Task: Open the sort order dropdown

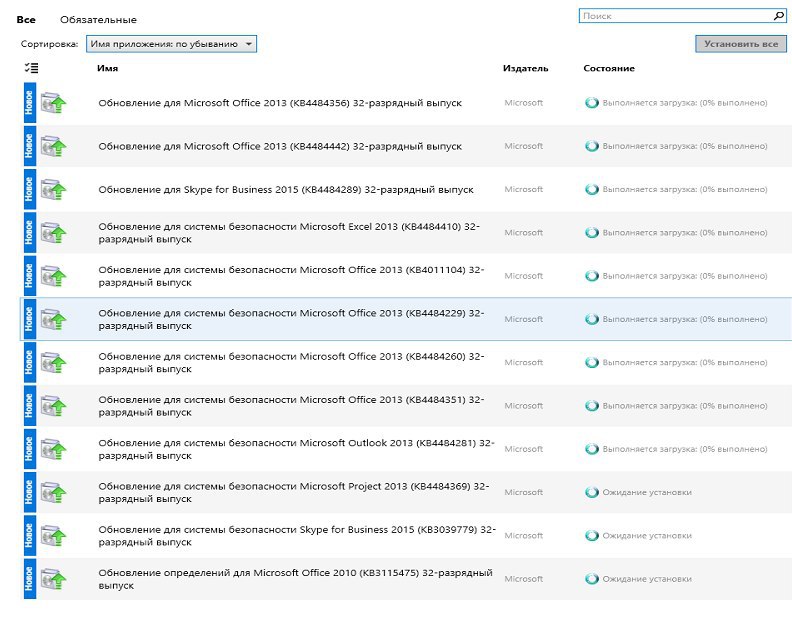Action: point(171,44)
